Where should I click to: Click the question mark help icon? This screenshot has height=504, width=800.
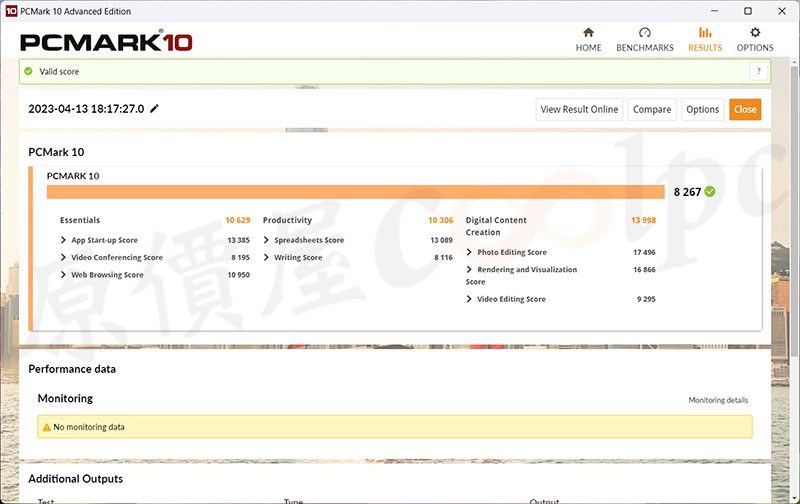tap(759, 71)
